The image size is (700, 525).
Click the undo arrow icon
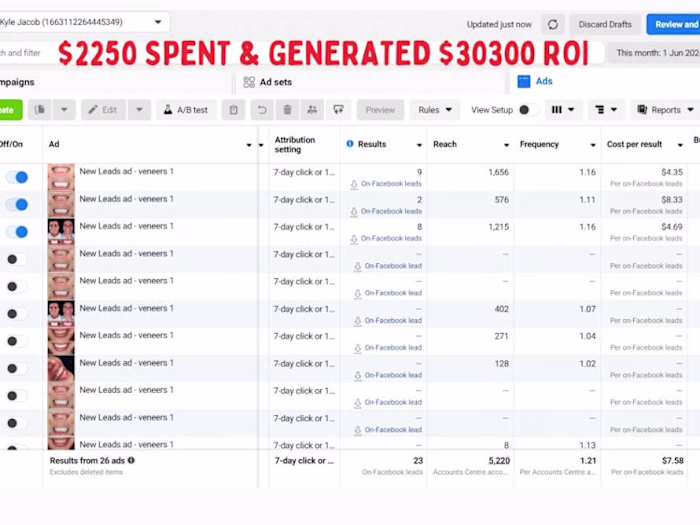[x=262, y=110]
